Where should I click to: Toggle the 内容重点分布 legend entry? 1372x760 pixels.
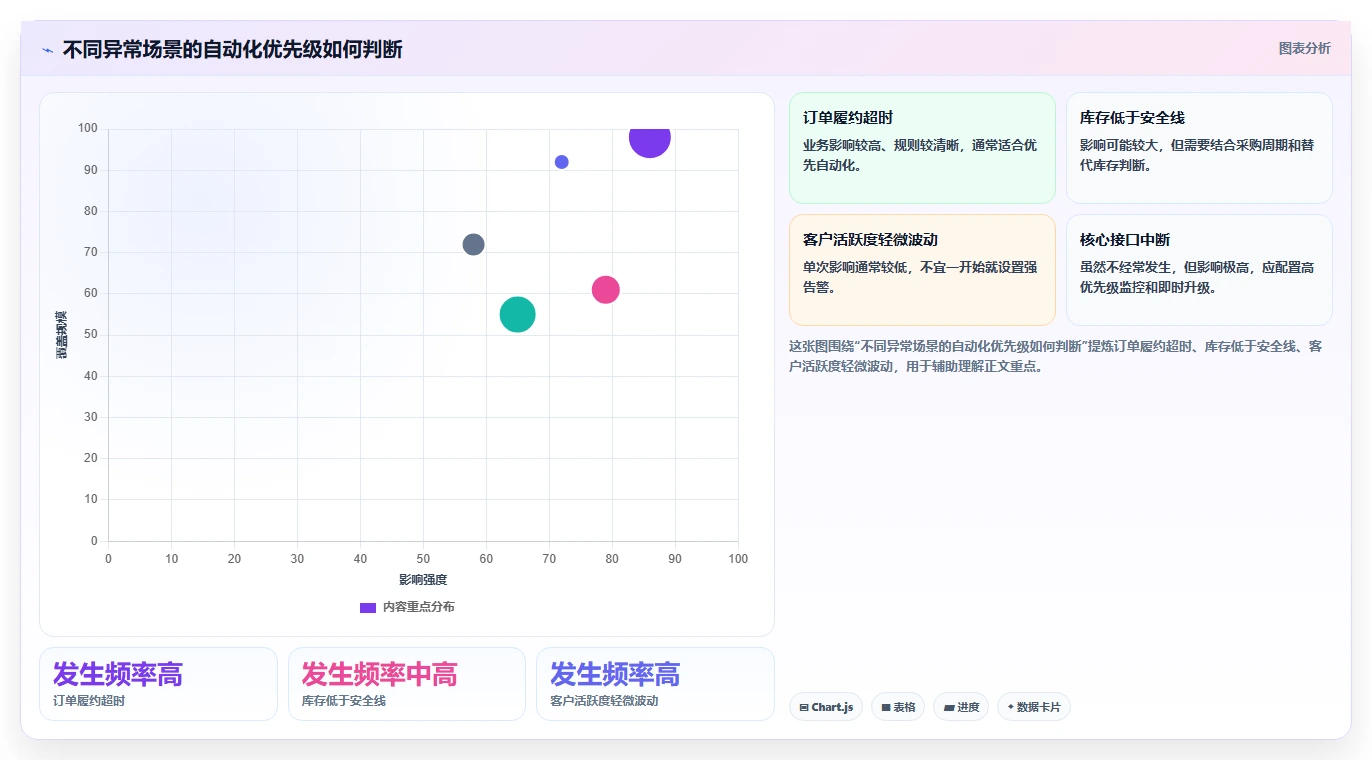point(407,607)
